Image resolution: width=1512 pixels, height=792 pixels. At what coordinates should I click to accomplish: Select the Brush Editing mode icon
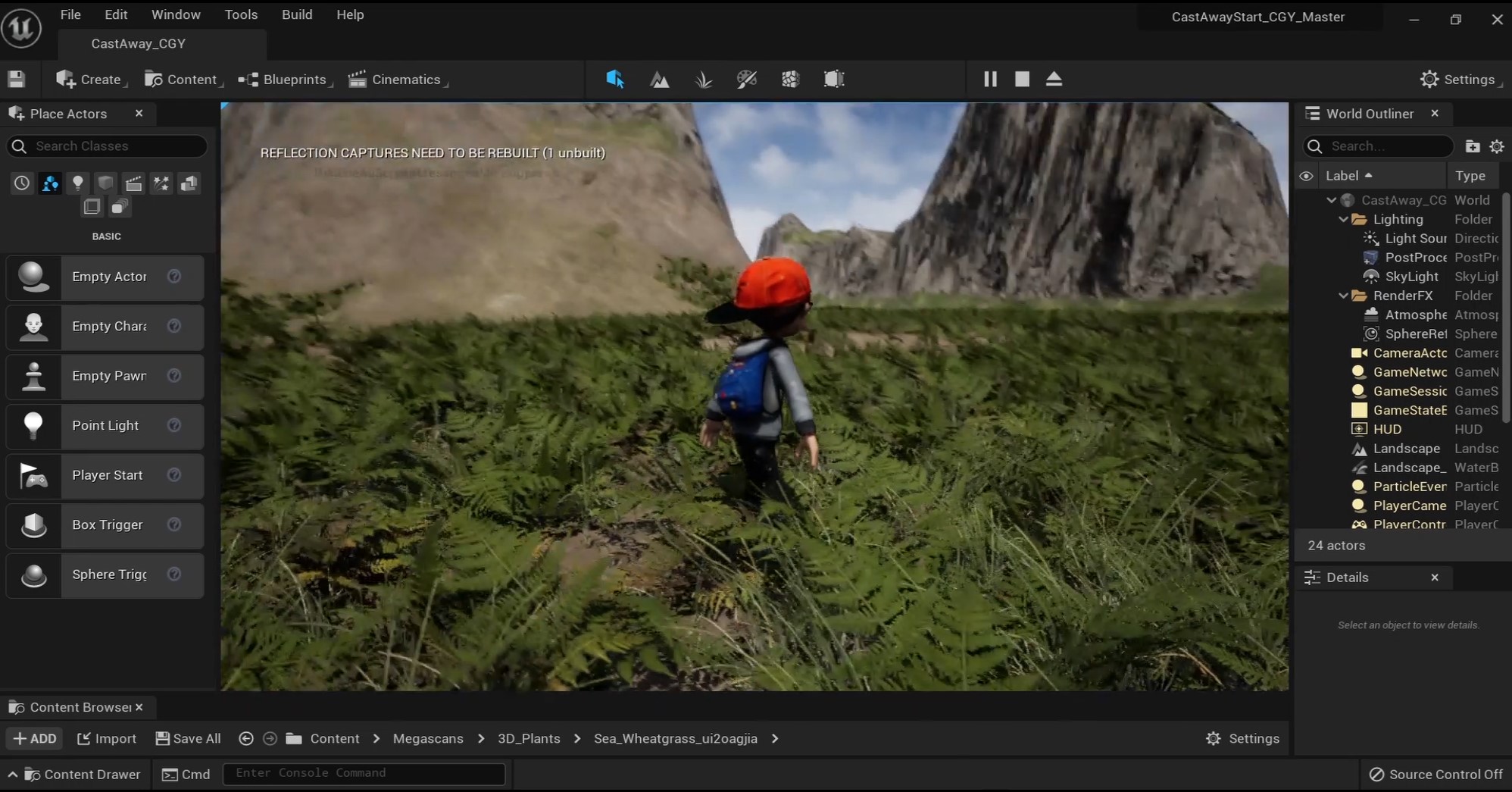coord(834,79)
